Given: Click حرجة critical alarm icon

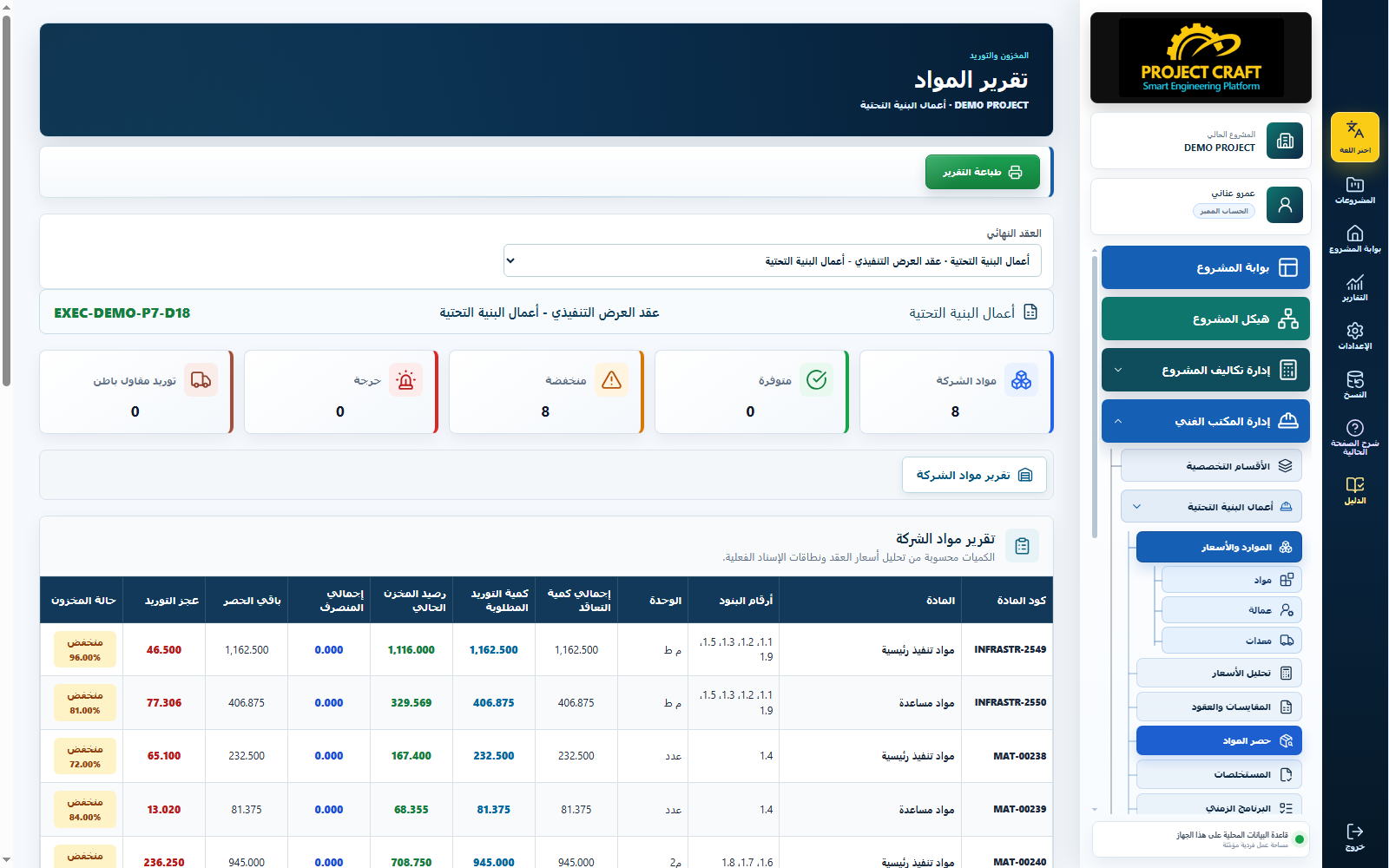Looking at the screenshot, I should (x=405, y=380).
